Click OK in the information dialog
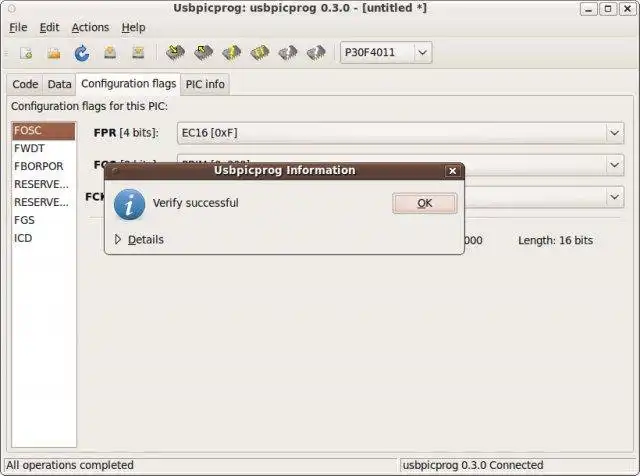Screen dimensions: 640x476 tap(425, 203)
